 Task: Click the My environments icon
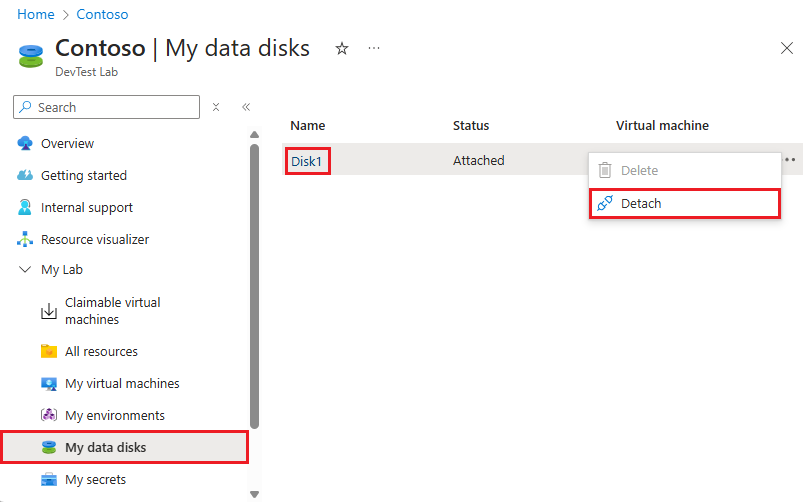pyautogui.click(x=49, y=416)
